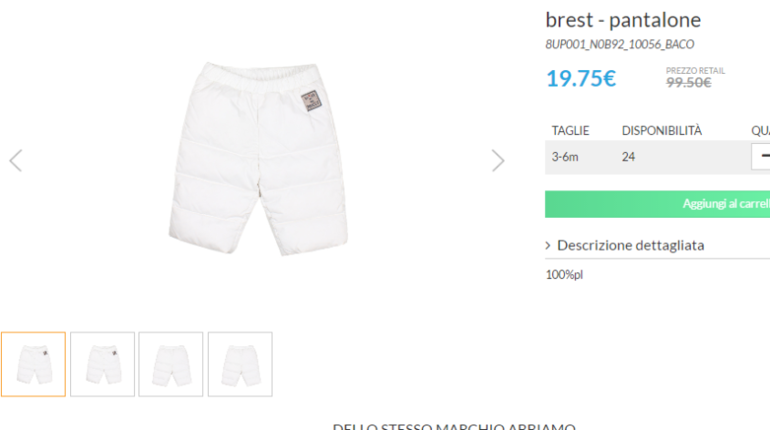Click the previous image arrow
The width and height of the screenshot is (770, 430).
[x=15, y=160]
